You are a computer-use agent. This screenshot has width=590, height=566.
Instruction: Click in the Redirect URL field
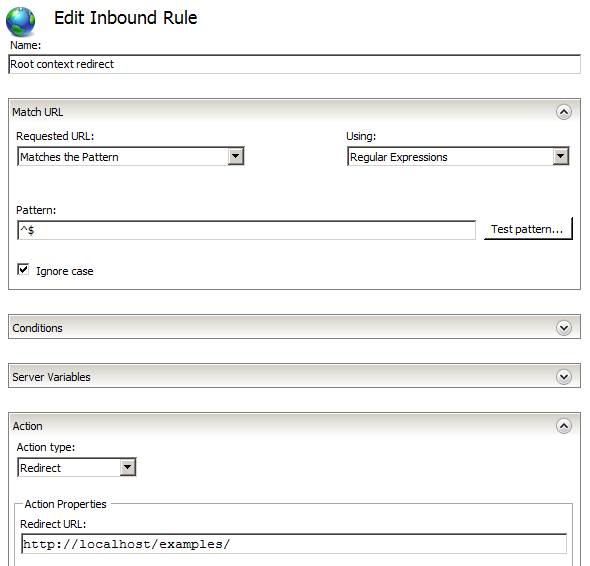[294, 544]
